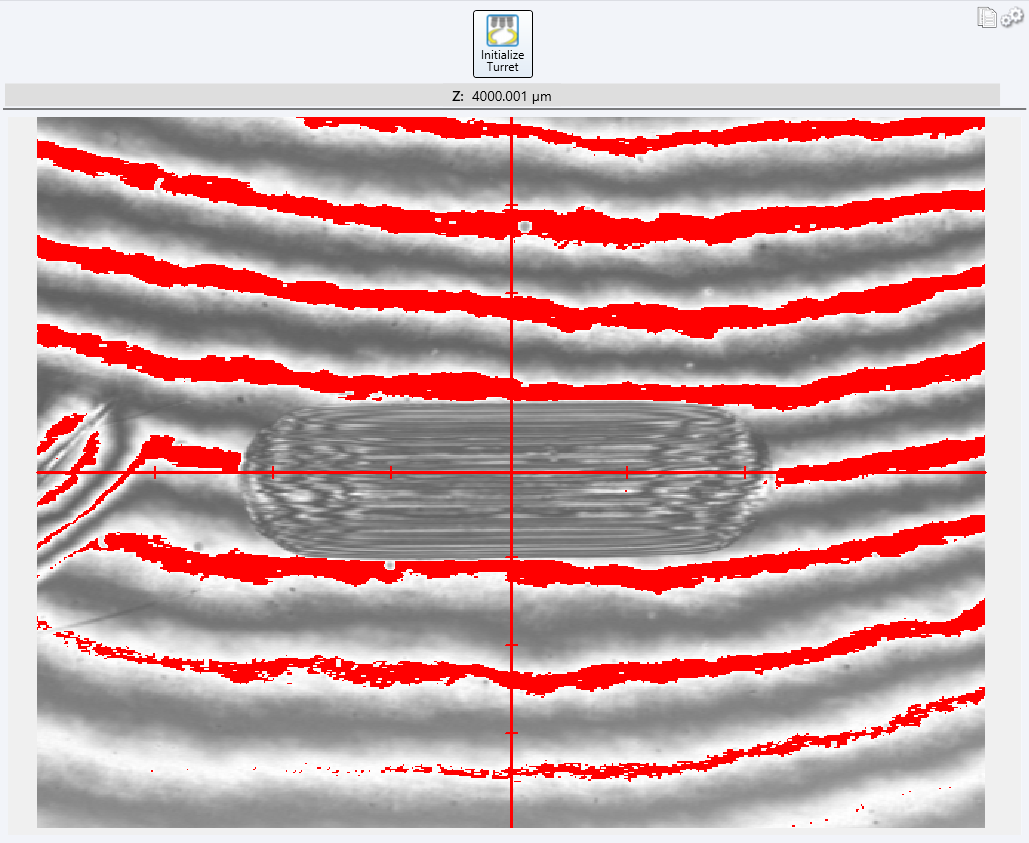
Task: Open the document pages icon
Action: (x=986, y=17)
